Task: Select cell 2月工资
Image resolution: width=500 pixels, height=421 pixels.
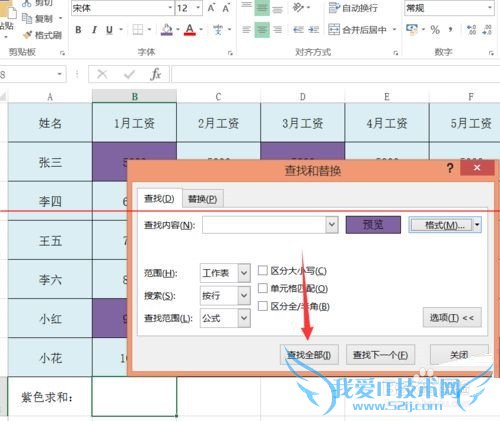Action: [x=218, y=123]
